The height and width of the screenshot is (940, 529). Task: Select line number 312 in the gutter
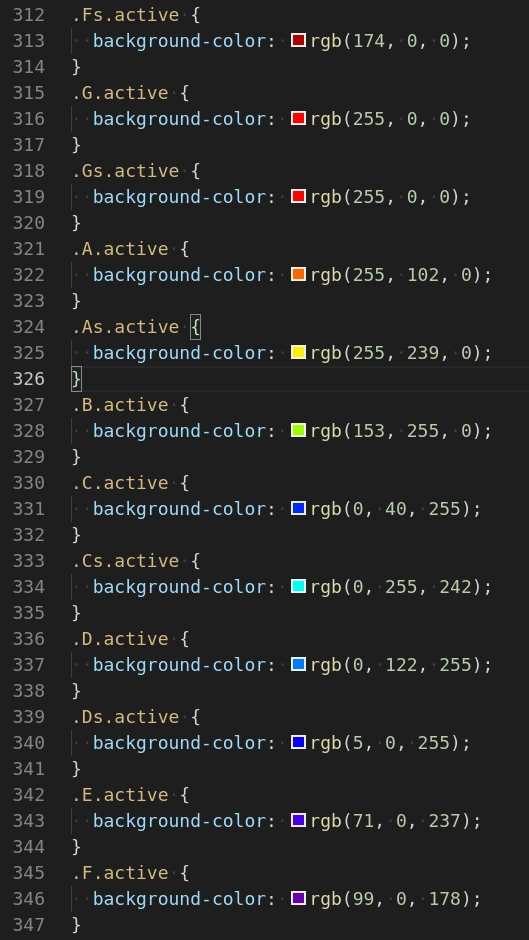[29, 15]
